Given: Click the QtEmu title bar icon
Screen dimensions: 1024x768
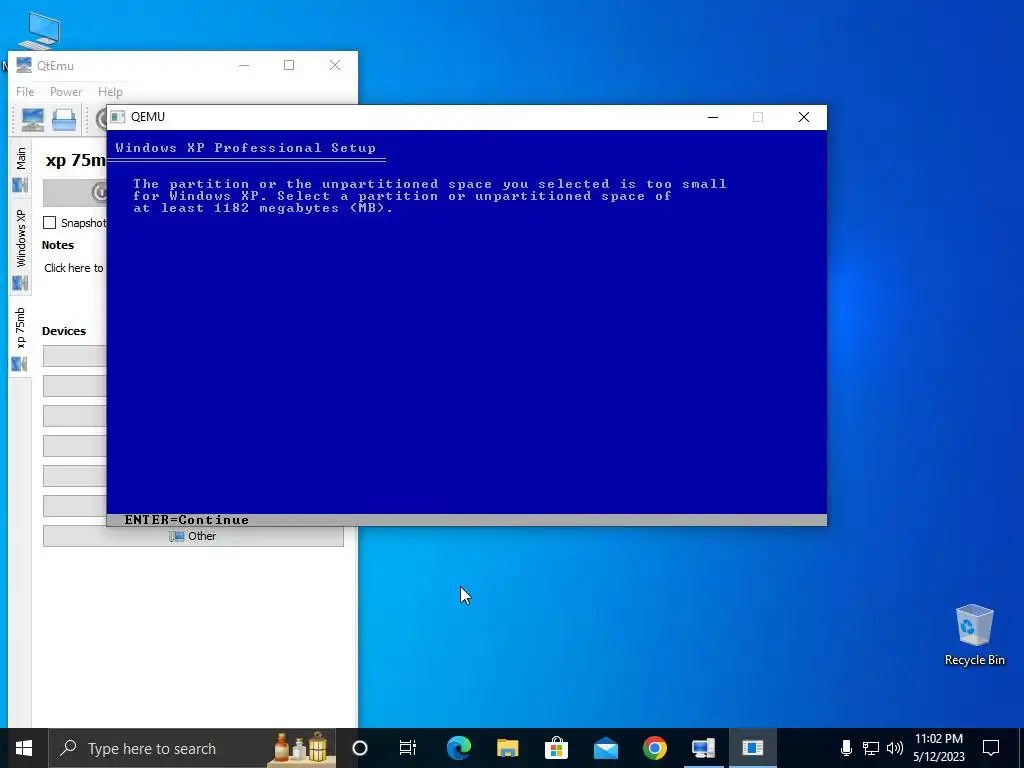Looking at the screenshot, I should (24, 65).
